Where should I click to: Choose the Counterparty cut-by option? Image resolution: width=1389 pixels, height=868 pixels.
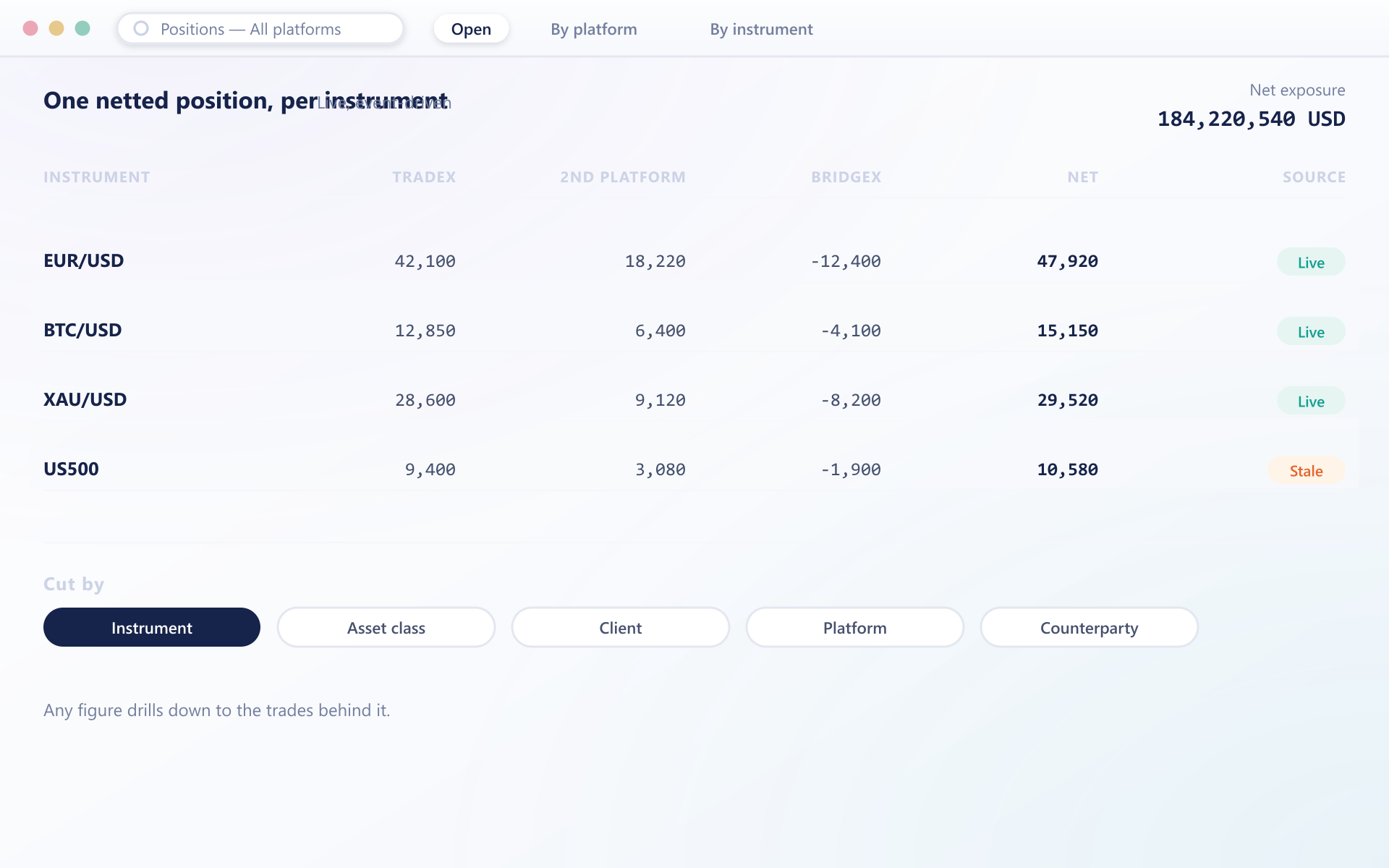pyautogui.click(x=1089, y=627)
